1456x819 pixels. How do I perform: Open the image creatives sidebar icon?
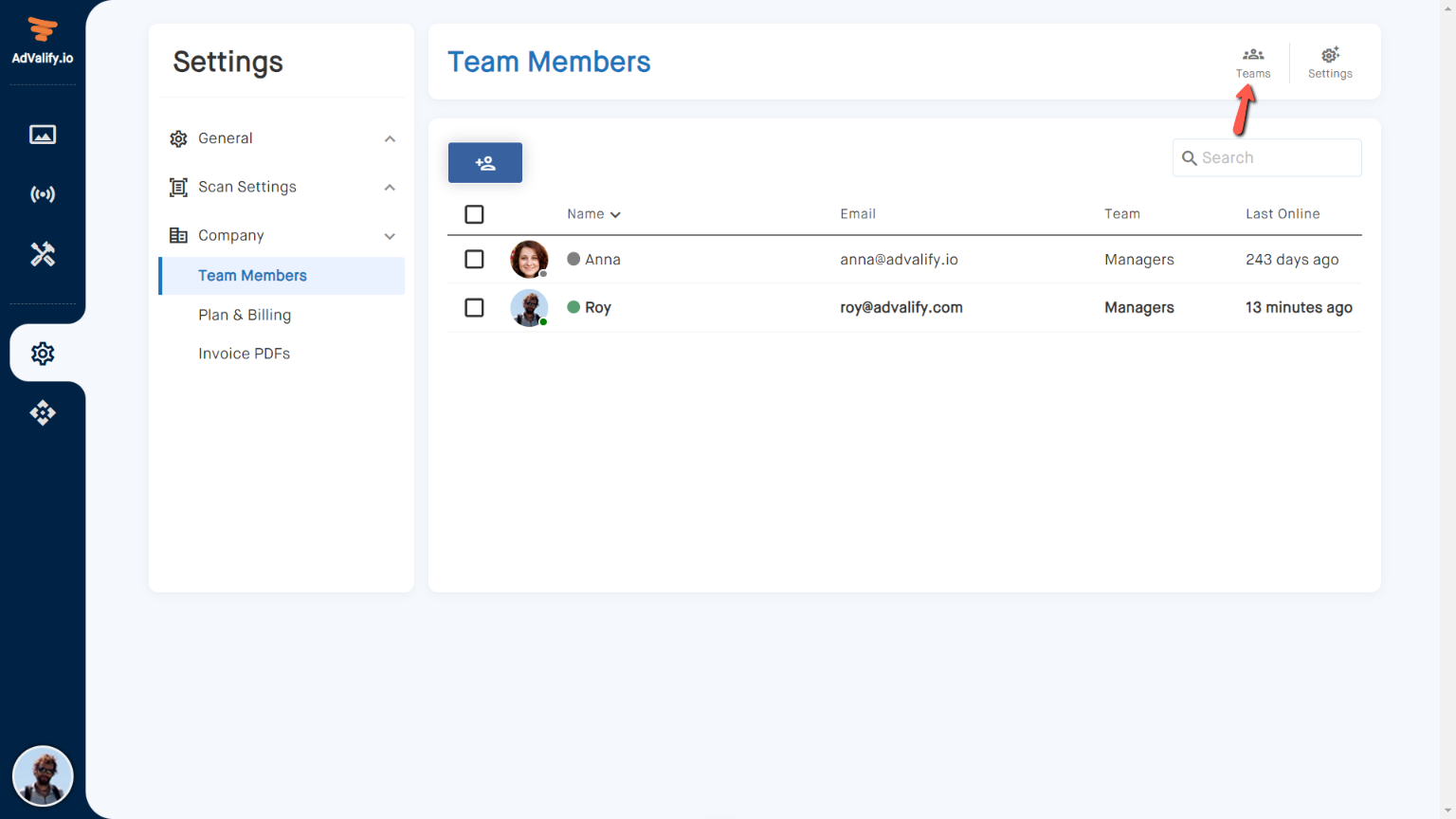pos(43,135)
